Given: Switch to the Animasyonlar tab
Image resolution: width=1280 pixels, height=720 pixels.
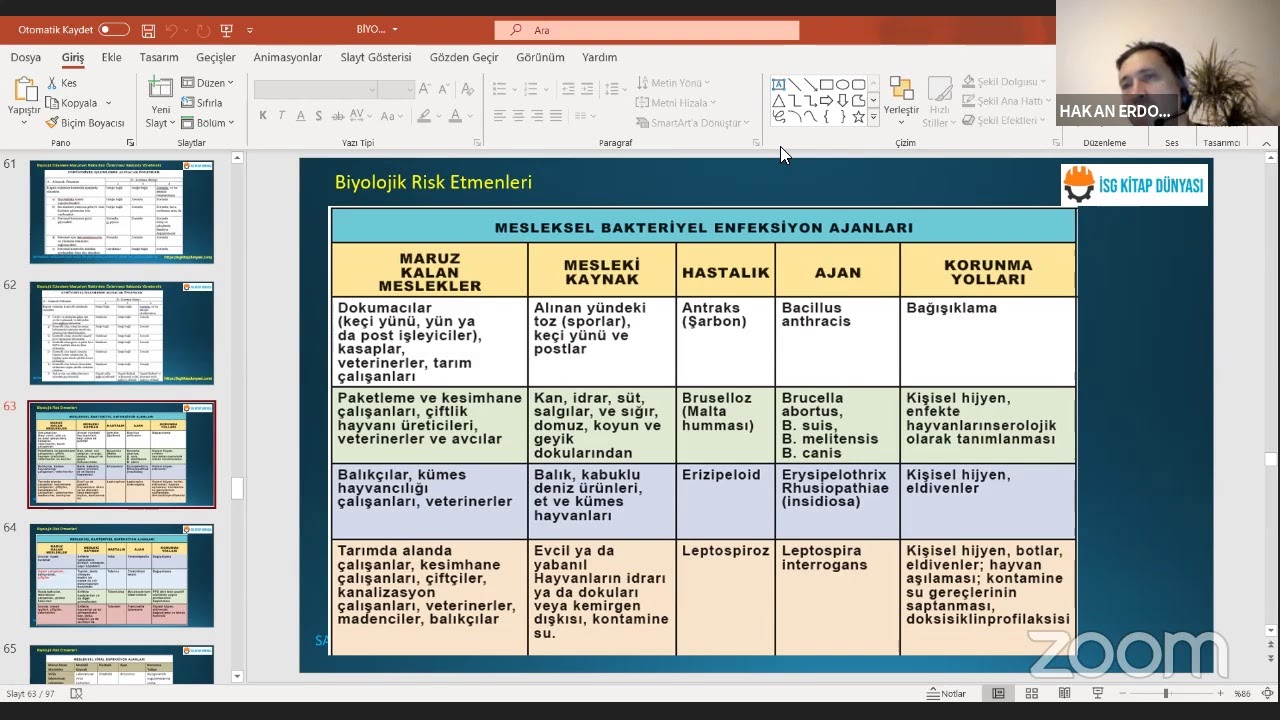Looking at the screenshot, I should pyautogui.click(x=288, y=58).
